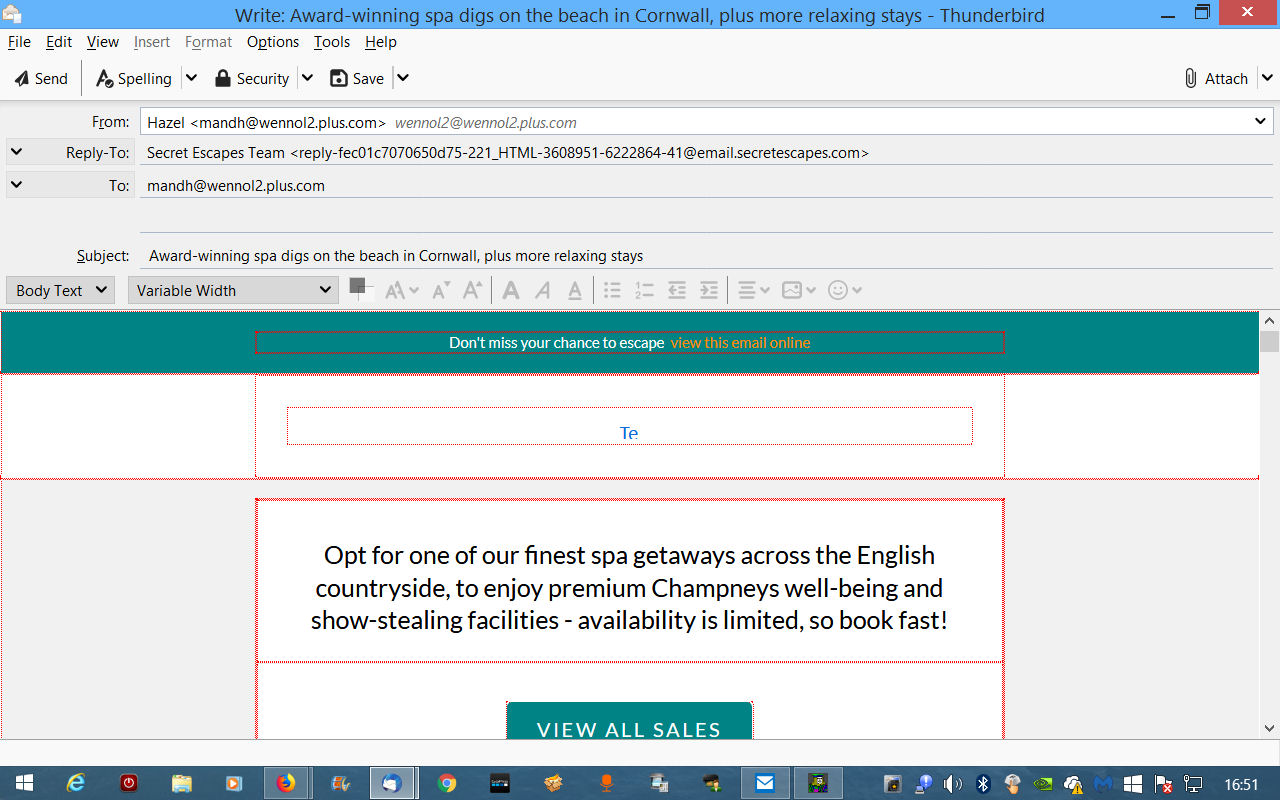
Task: Expand the Security options dropdown arrow
Action: tap(308, 78)
